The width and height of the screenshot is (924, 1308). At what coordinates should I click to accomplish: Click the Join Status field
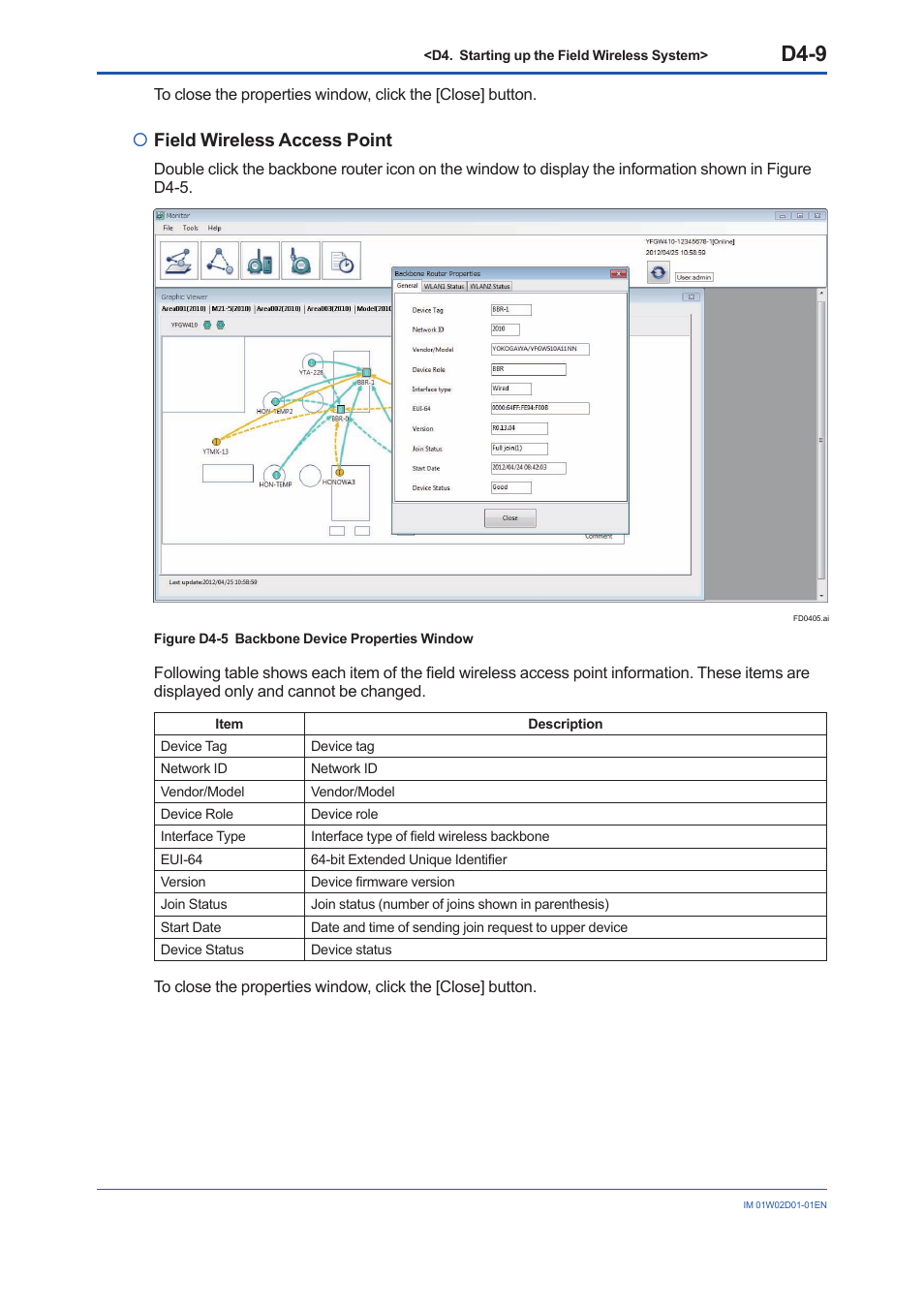[x=519, y=449]
